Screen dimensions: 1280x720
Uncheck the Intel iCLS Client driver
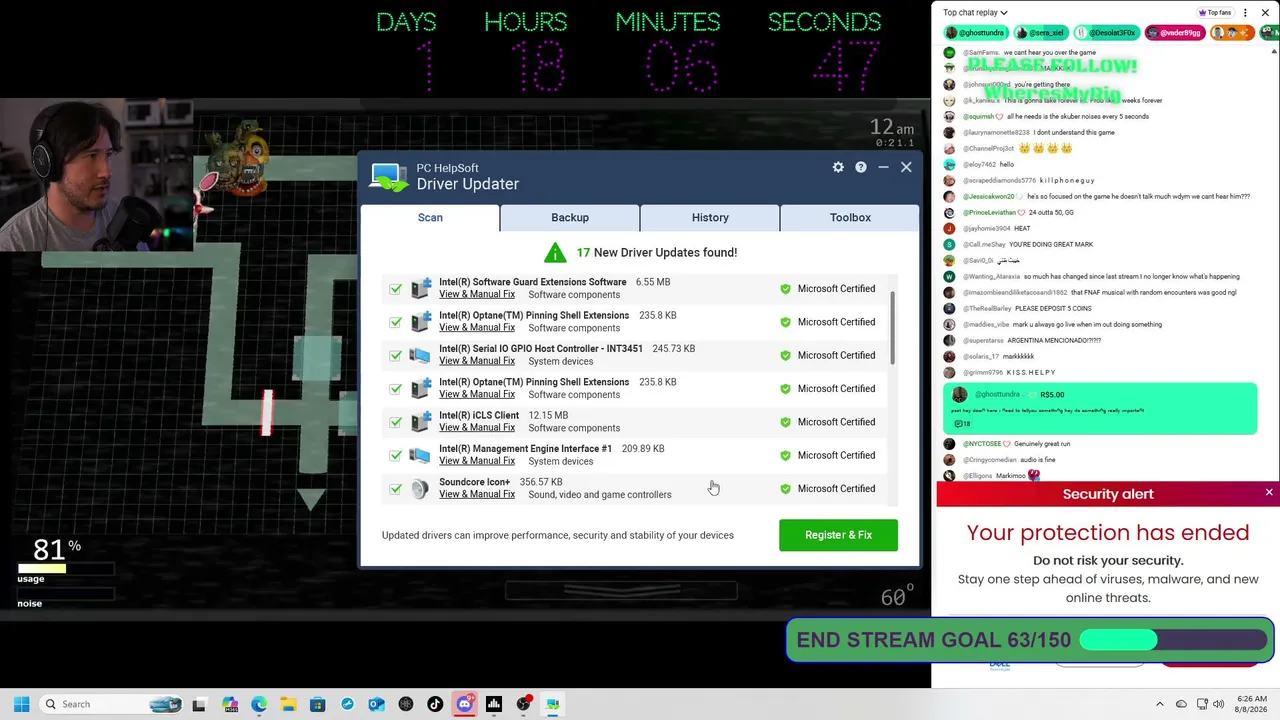click(396, 422)
